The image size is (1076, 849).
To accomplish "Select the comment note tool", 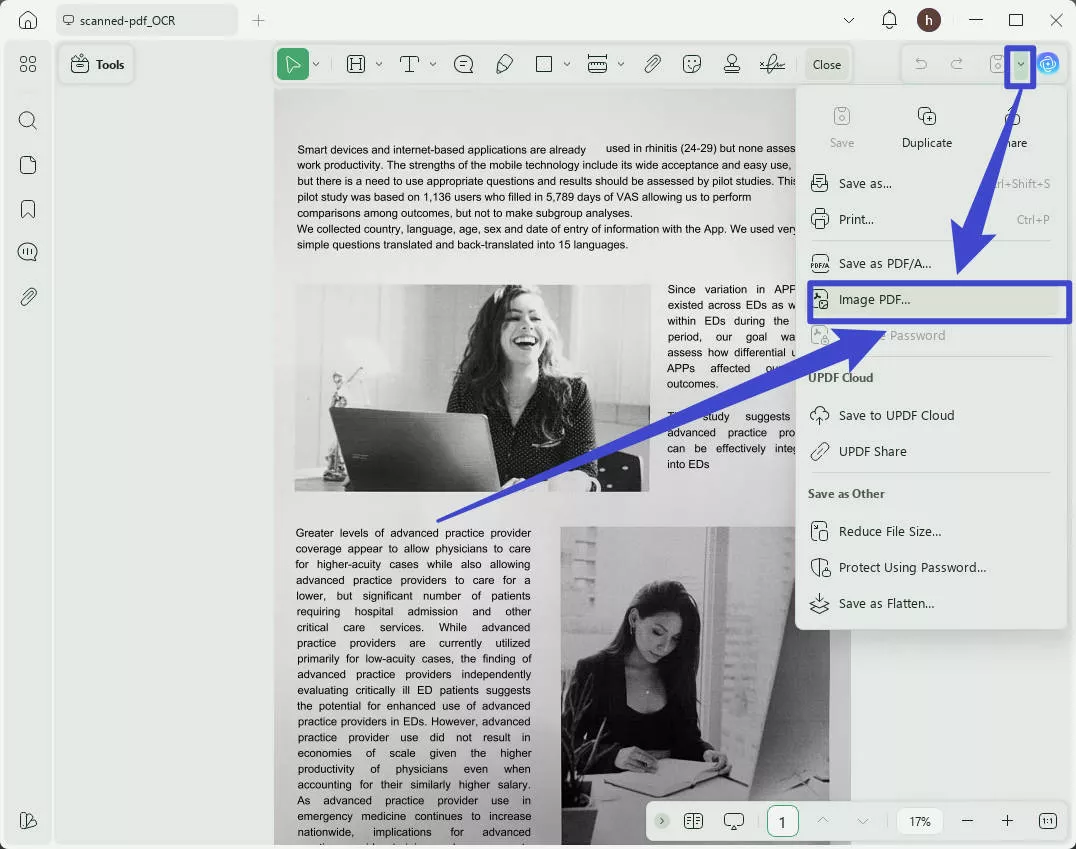I will point(464,64).
